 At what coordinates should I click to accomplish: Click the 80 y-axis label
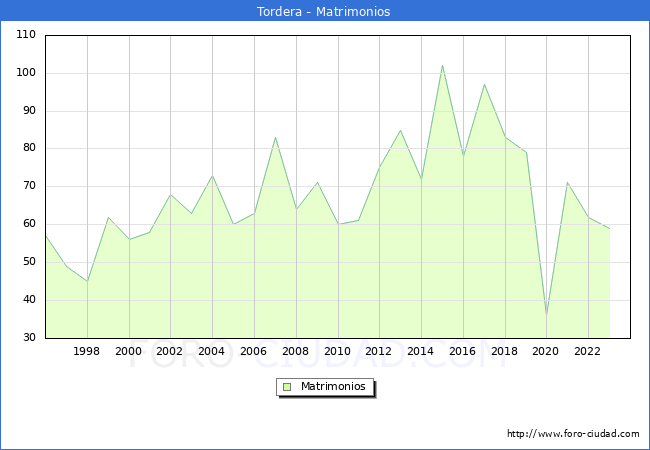coord(29,148)
